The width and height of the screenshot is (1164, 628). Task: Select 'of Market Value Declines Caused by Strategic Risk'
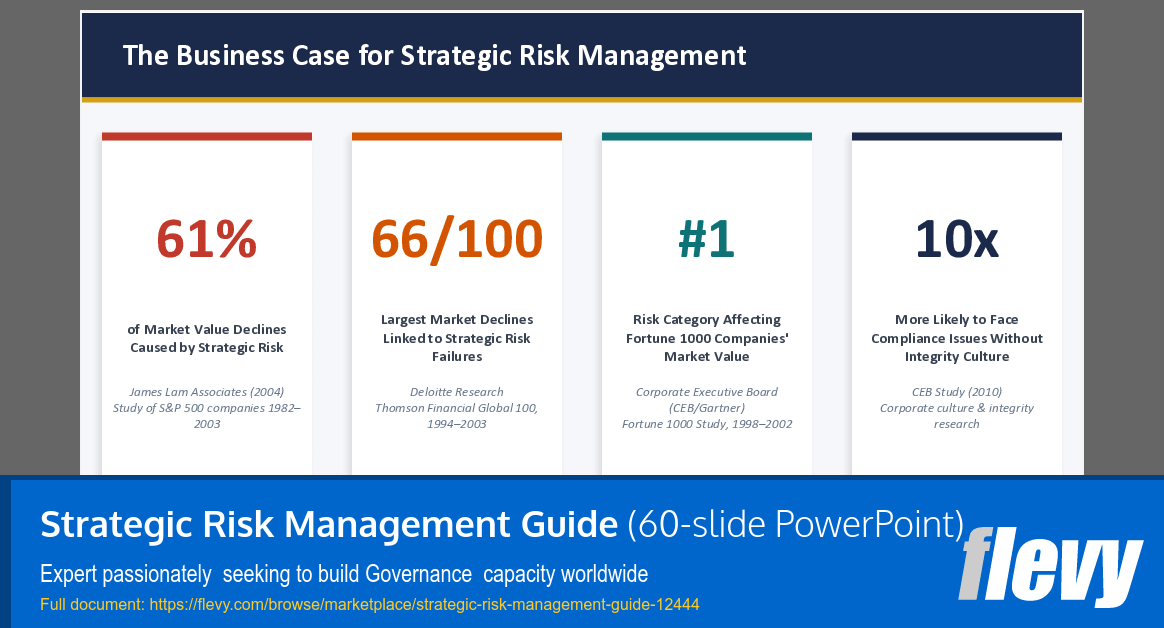[206, 338]
